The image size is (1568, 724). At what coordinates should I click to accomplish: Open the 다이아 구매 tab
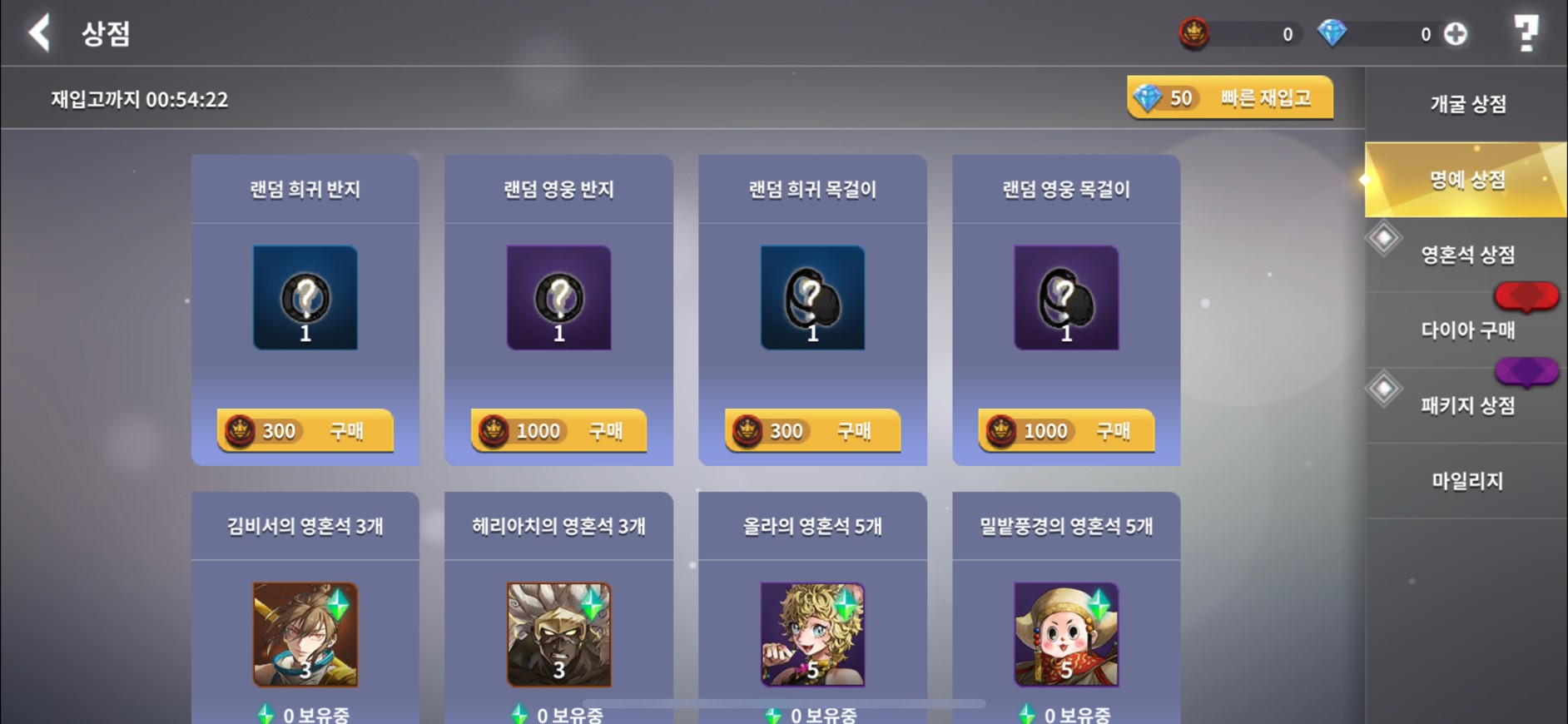pos(1467,330)
